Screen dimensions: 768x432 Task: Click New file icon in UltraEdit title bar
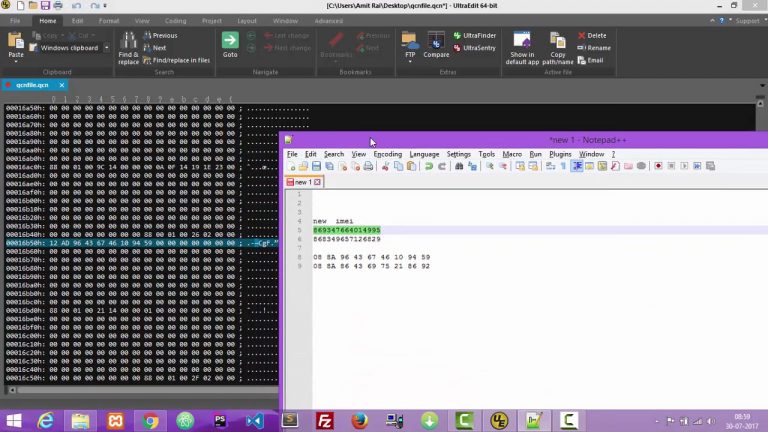point(21,6)
